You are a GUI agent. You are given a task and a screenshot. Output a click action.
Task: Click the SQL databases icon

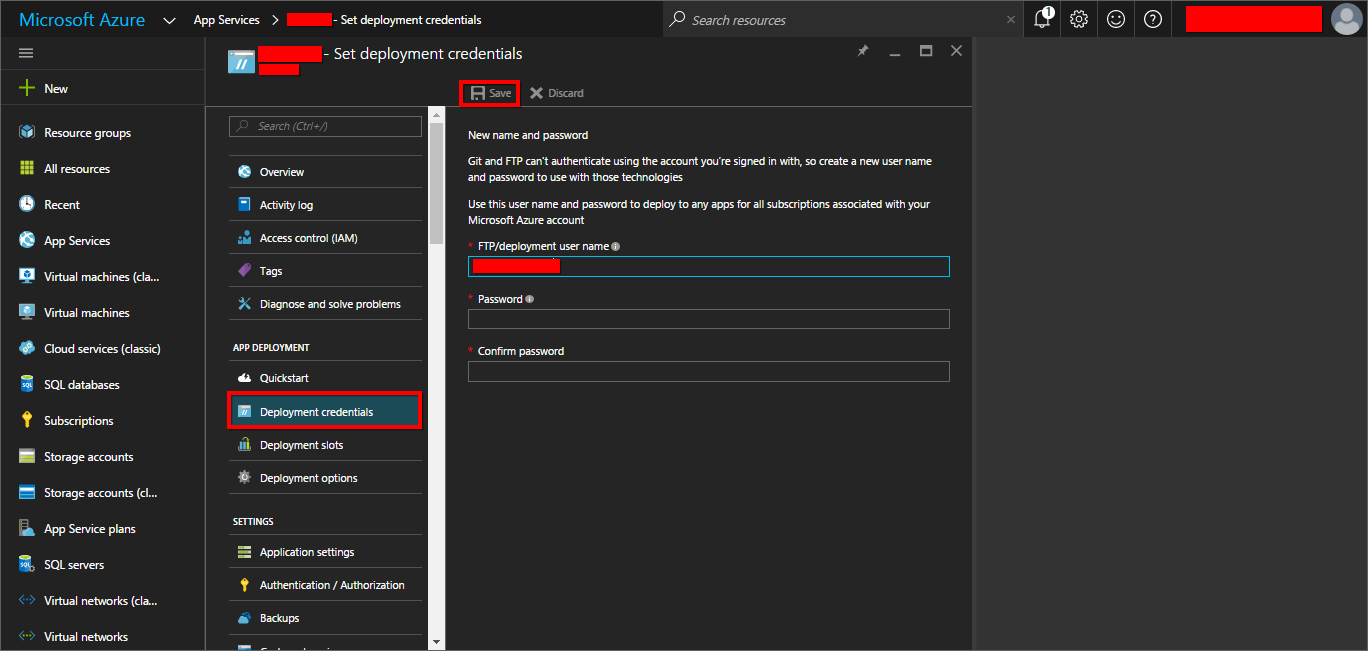(27, 384)
